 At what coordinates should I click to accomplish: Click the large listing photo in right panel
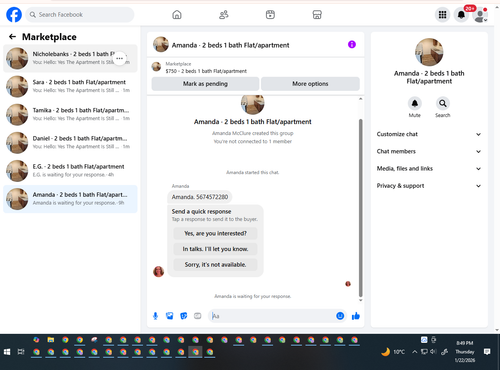pyautogui.click(x=429, y=52)
